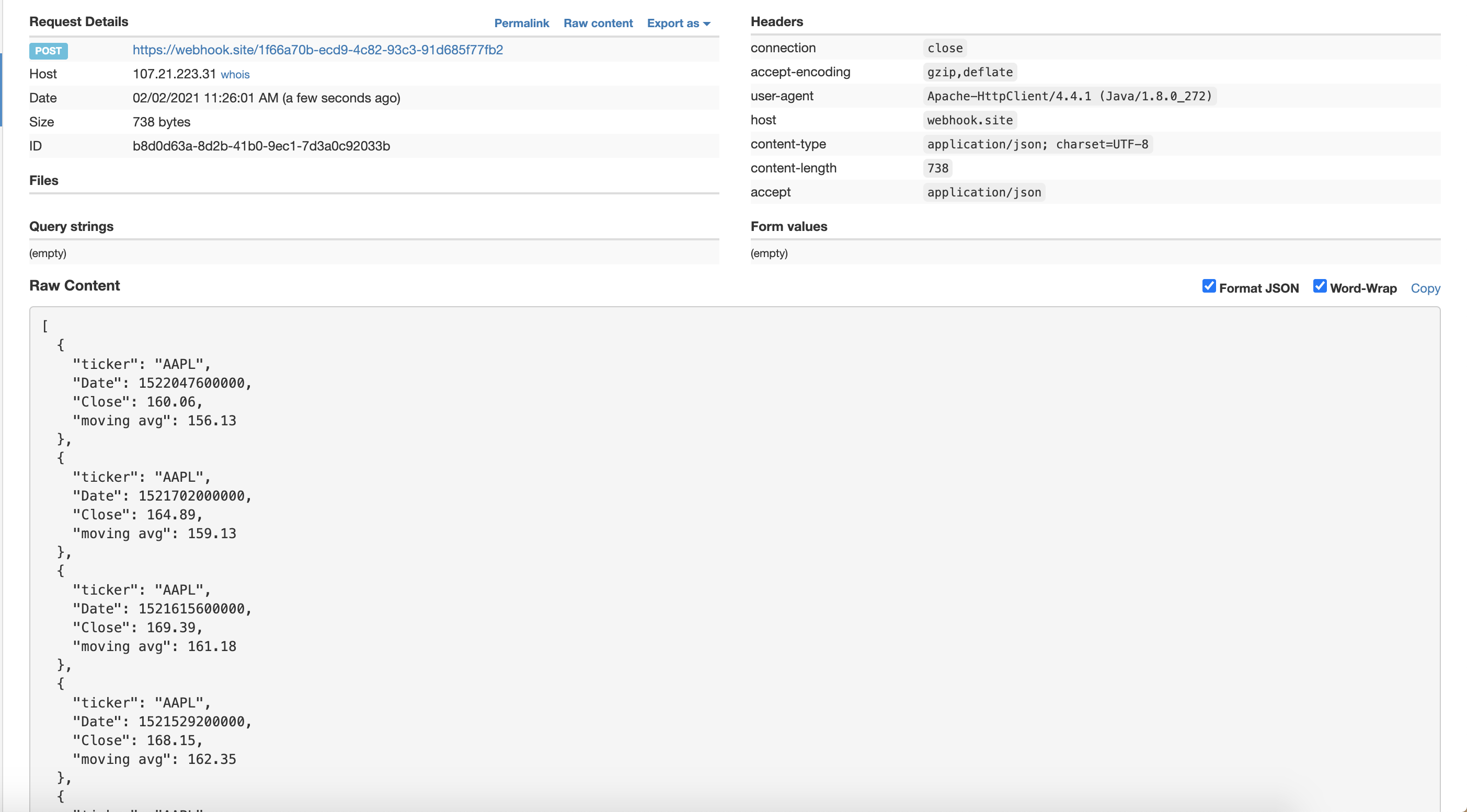This screenshot has height=812, width=1467.
Task: Disable the Word-Wrap checkbox
Action: click(x=1319, y=286)
